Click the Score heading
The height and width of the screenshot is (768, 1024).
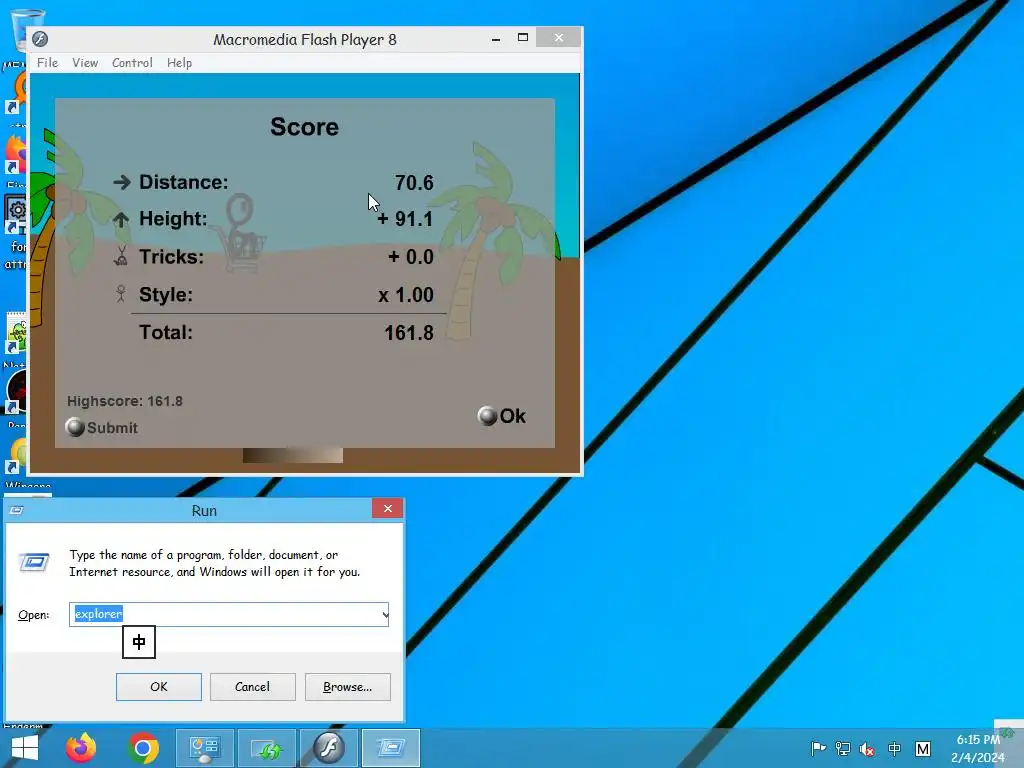point(304,127)
